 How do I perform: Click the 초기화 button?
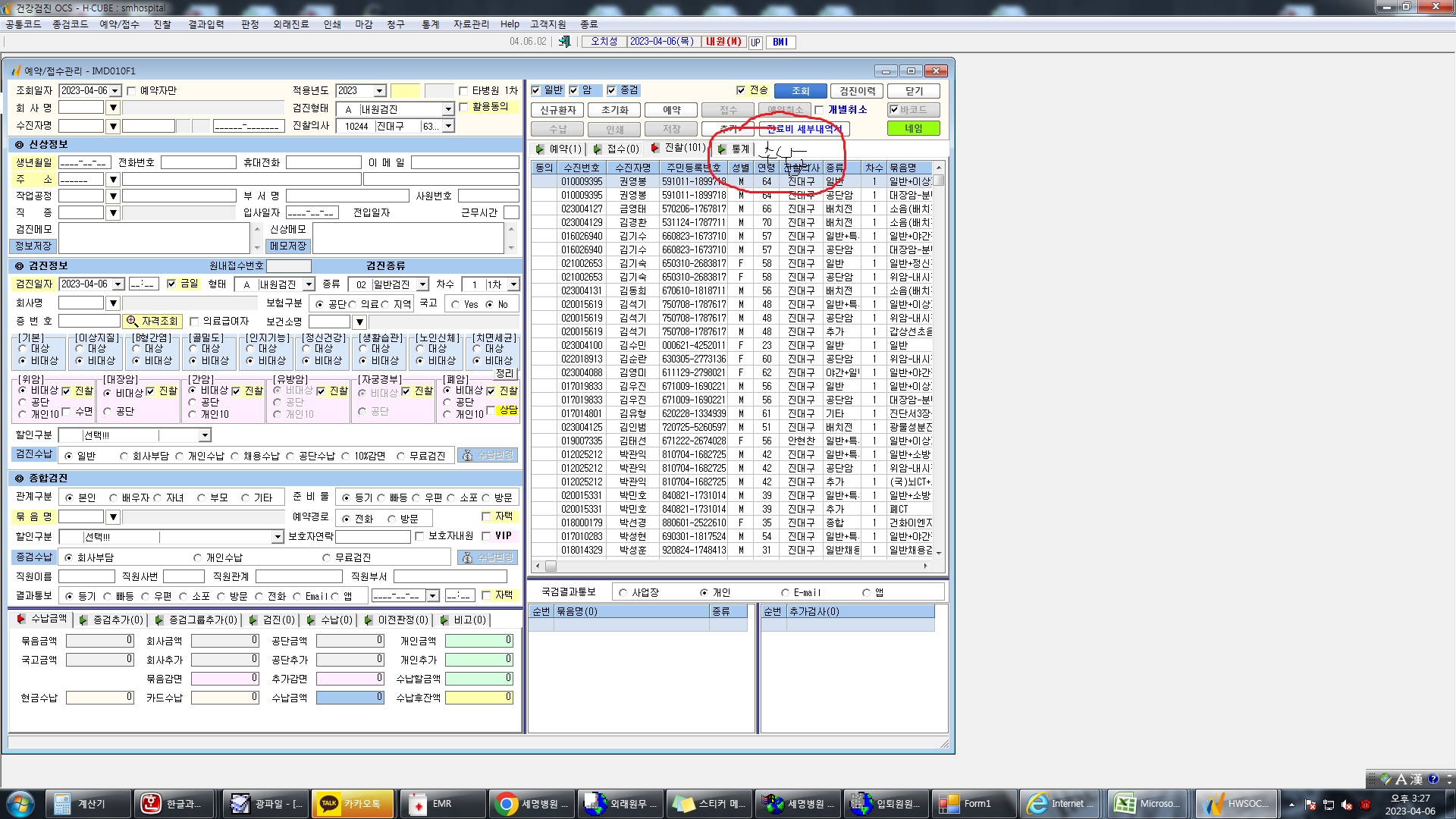(x=614, y=110)
